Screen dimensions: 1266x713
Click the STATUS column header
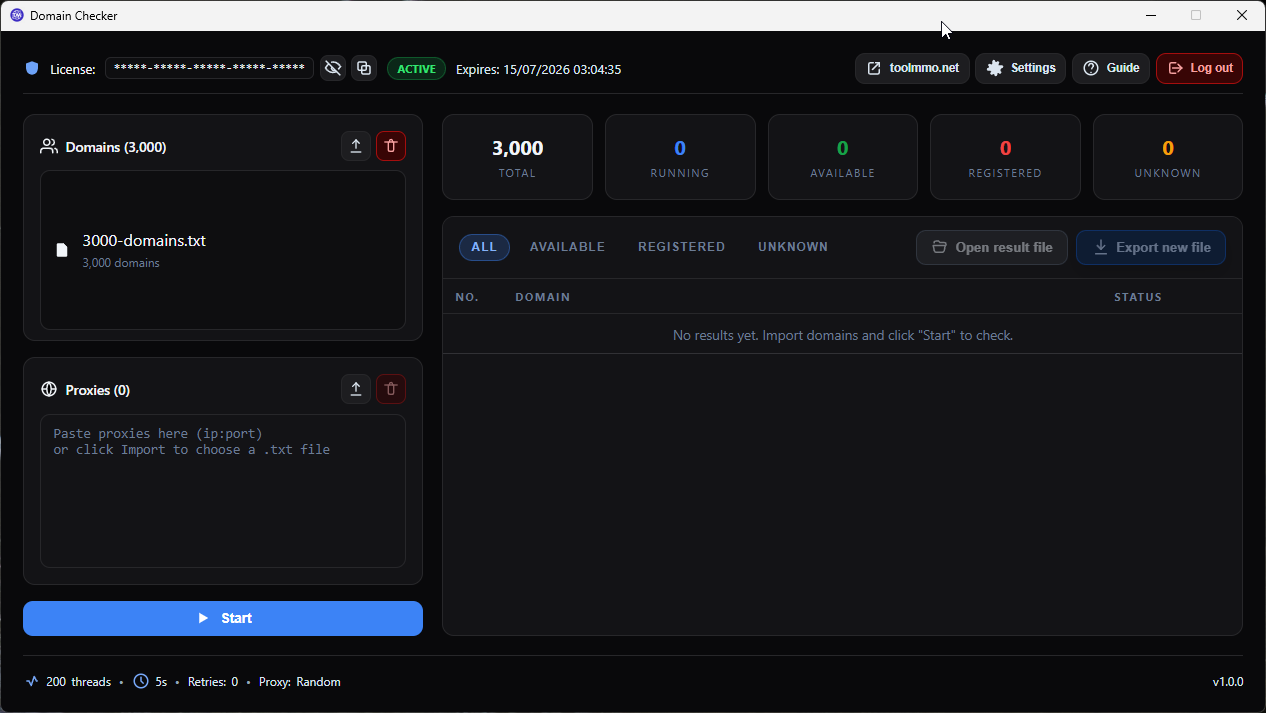[1138, 297]
